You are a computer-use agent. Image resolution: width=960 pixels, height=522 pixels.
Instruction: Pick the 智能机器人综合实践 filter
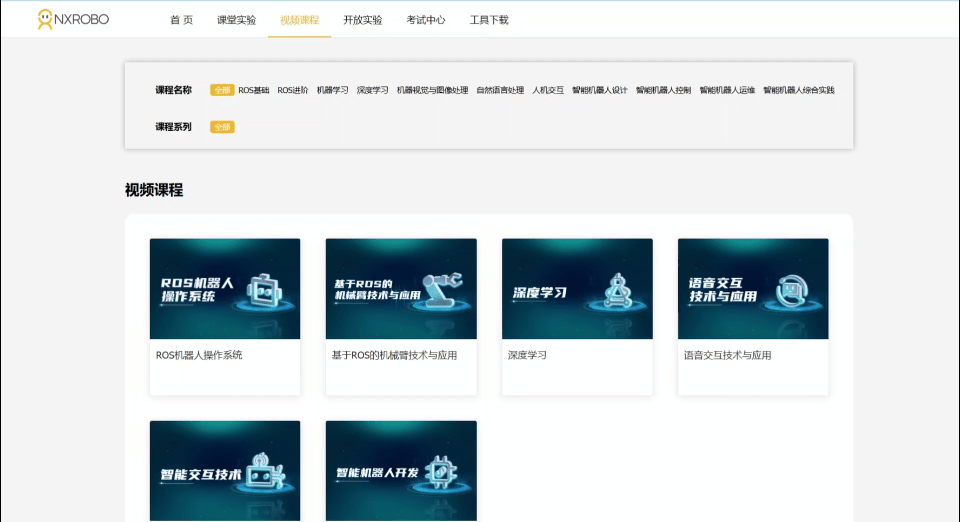(798, 90)
